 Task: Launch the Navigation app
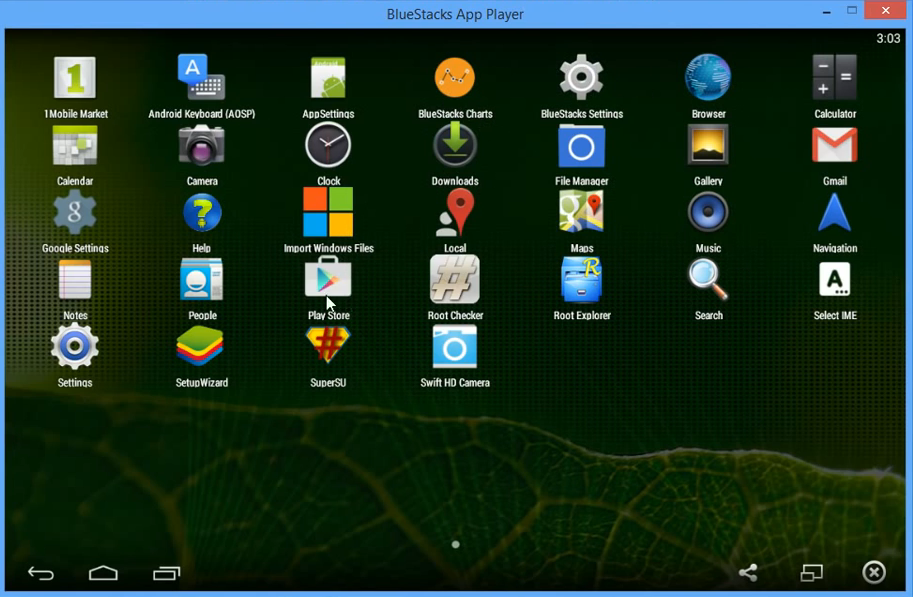coord(834,213)
